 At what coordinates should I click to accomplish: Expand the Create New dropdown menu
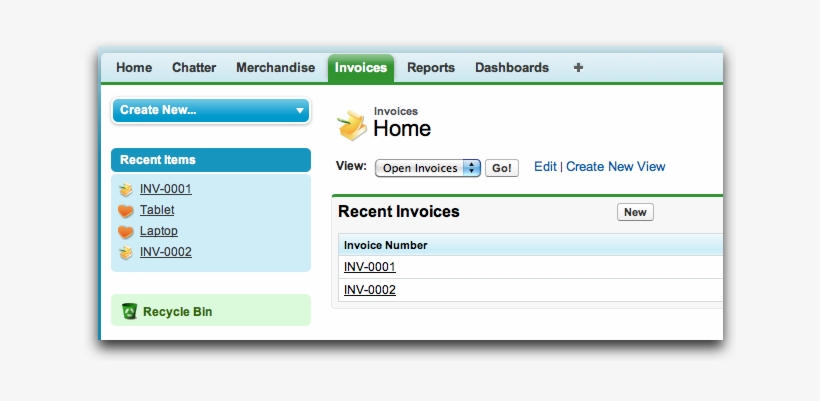[x=211, y=110]
